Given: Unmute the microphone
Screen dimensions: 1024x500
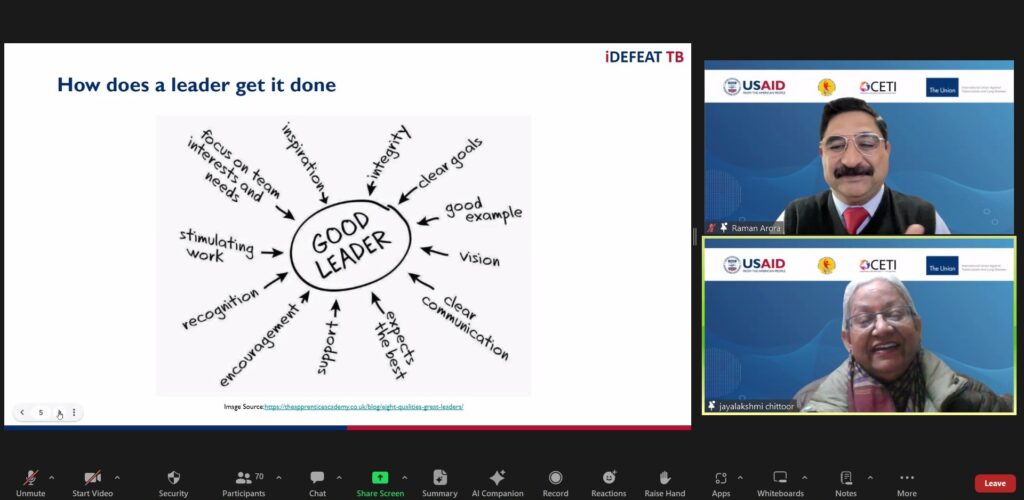Looking at the screenshot, I should pyautogui.click(x=31, y=479).
